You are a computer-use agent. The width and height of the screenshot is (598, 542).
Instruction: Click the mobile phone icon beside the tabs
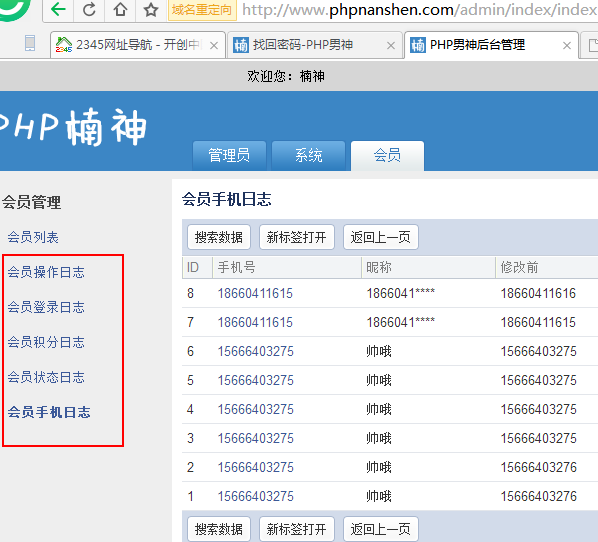point(30,43)
